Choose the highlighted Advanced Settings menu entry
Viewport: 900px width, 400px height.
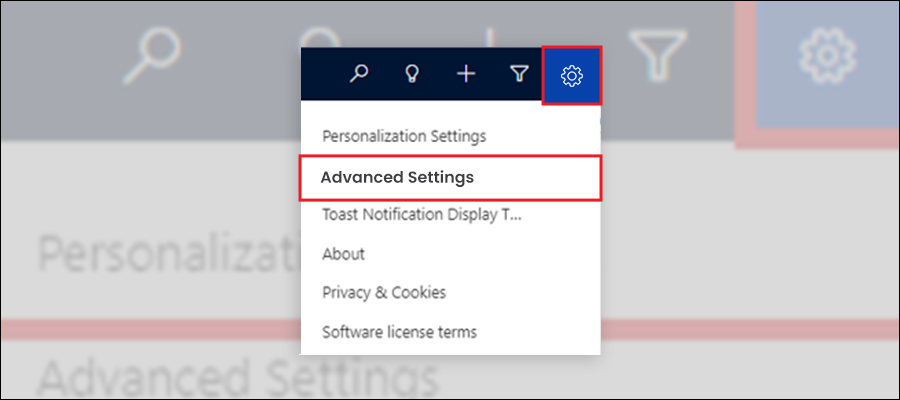click(451, 178)
